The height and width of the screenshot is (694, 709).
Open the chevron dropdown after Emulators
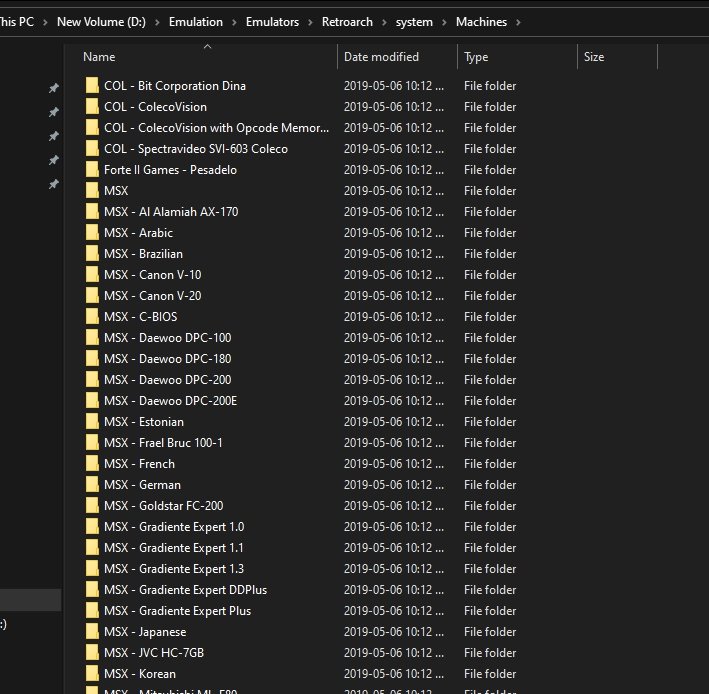(310, 22)
